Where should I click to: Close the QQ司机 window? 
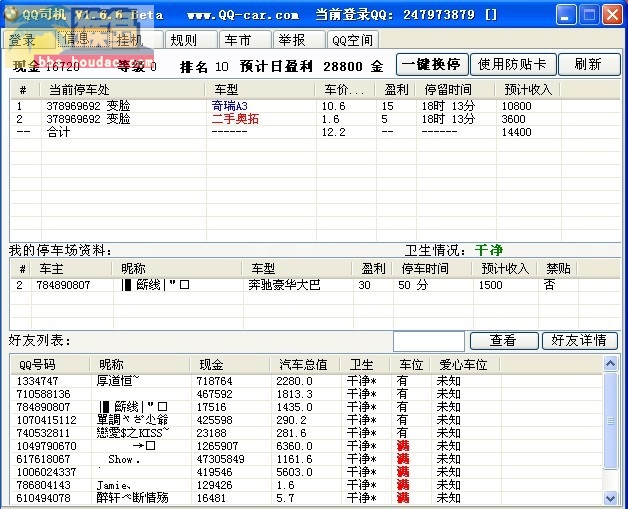(612, 15)
